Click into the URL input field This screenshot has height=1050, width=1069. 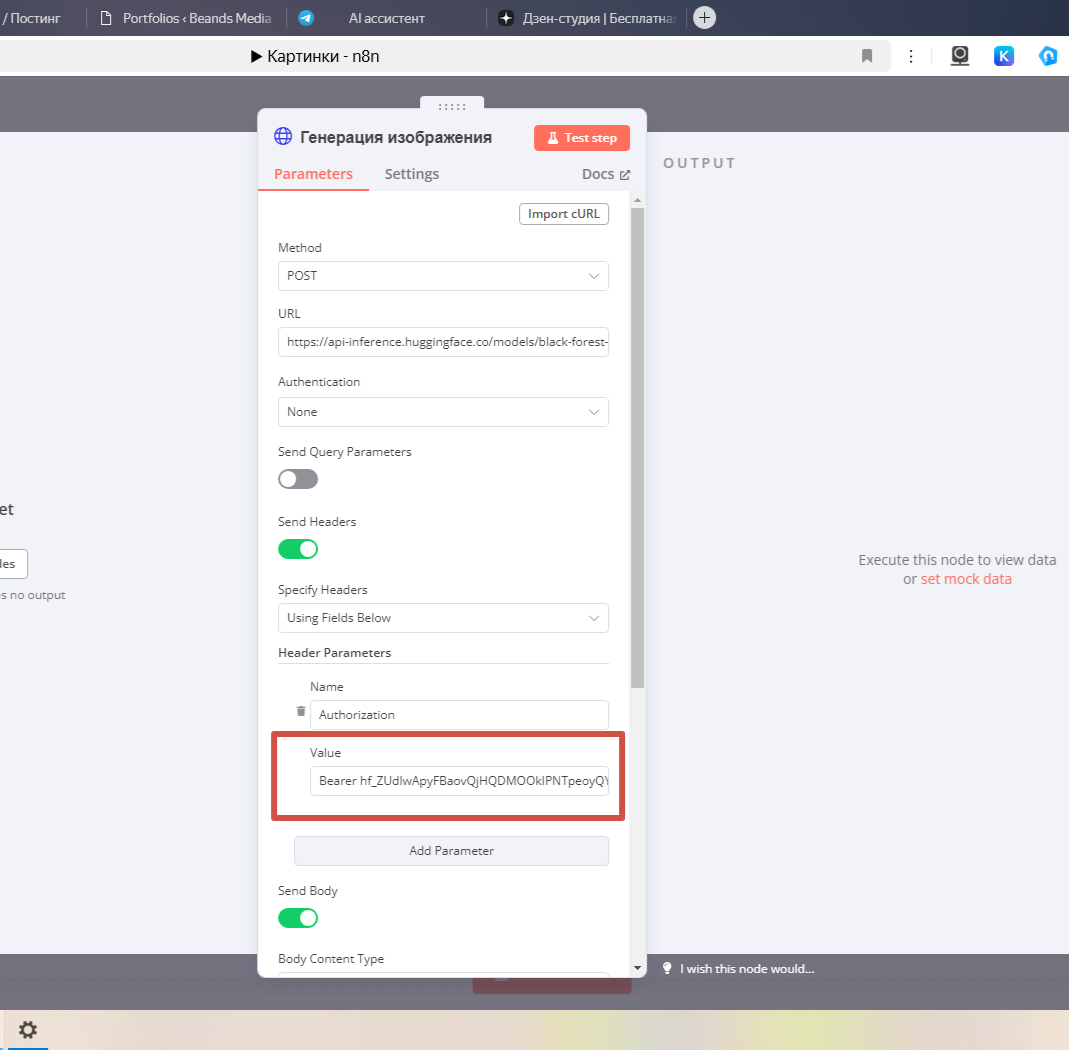click(443, 342)
